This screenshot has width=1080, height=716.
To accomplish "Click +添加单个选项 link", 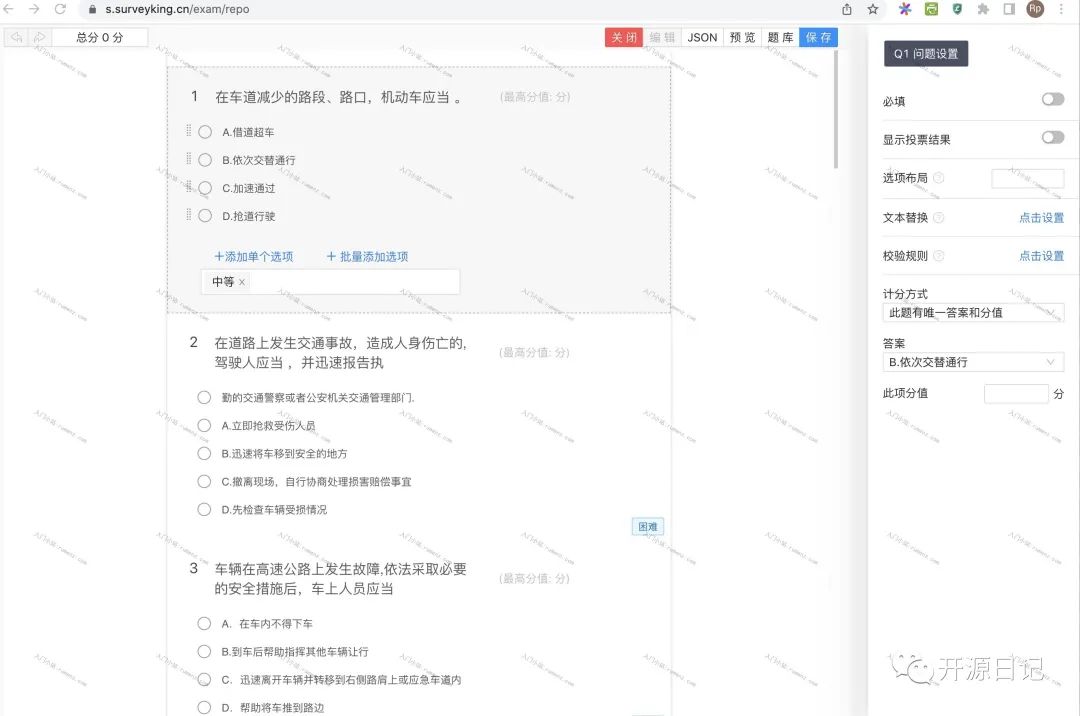I will (253, 257).
